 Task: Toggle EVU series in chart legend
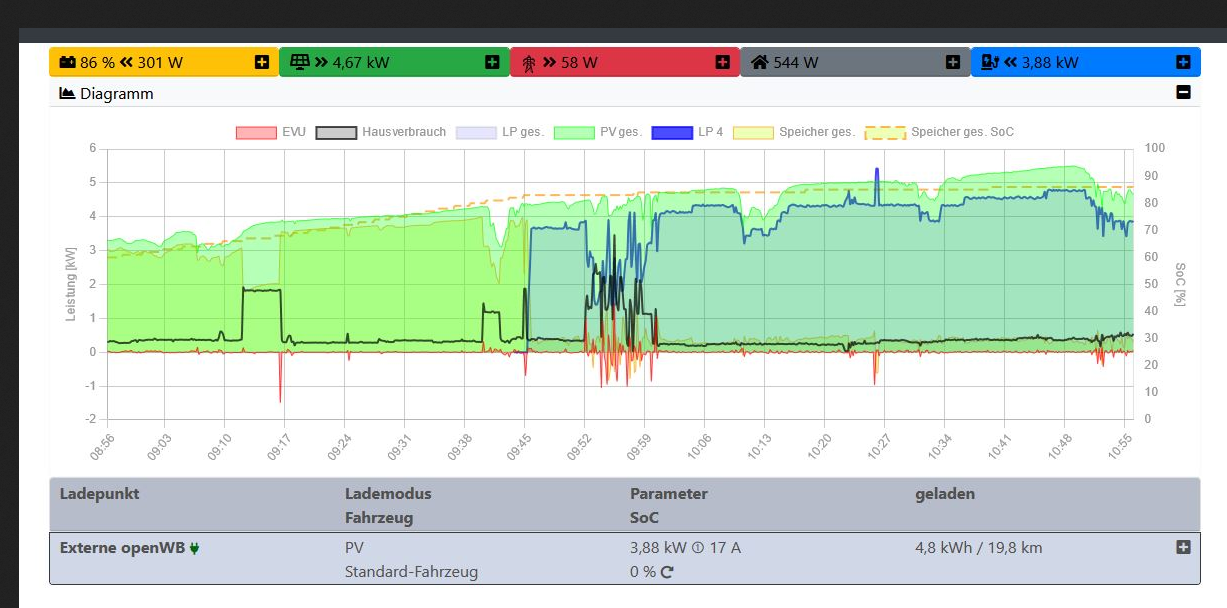tap(255, 132)
